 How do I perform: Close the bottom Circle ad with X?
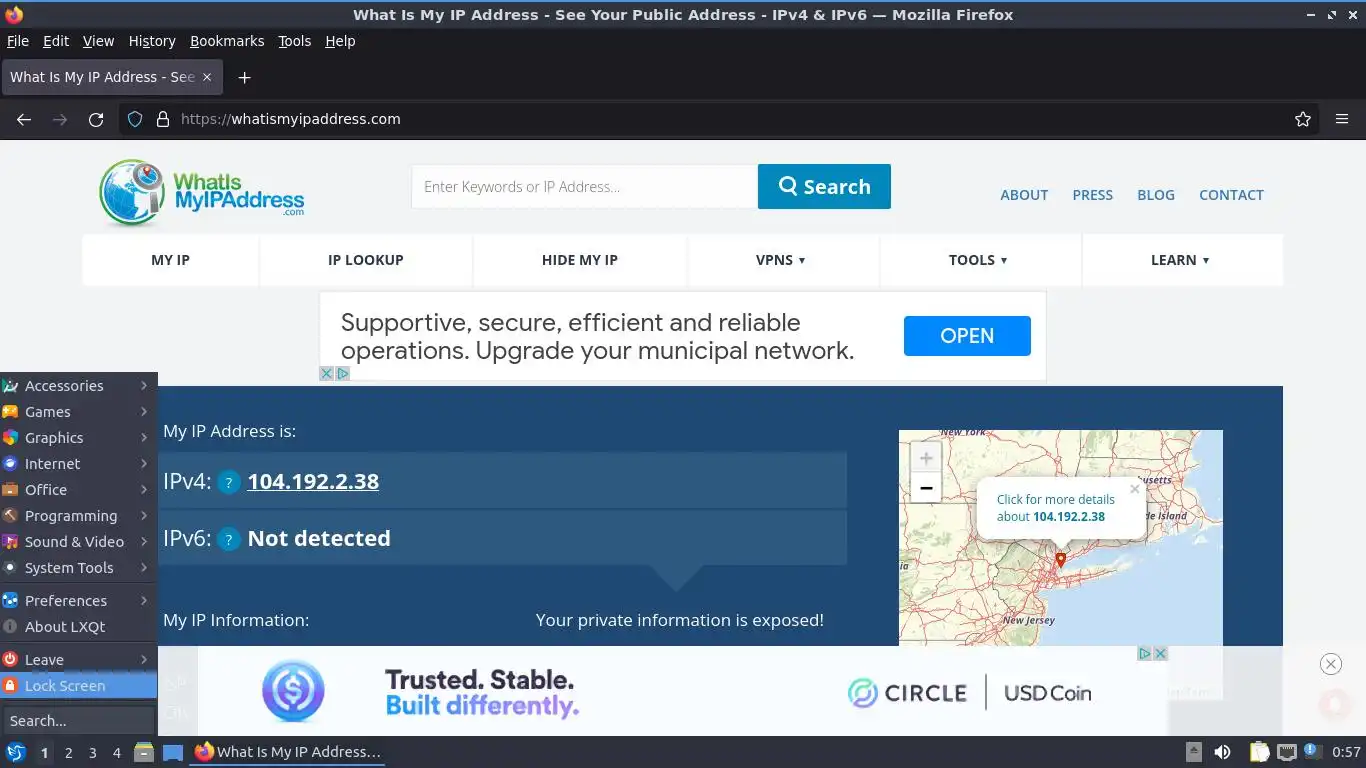[x=1160, y=653]
